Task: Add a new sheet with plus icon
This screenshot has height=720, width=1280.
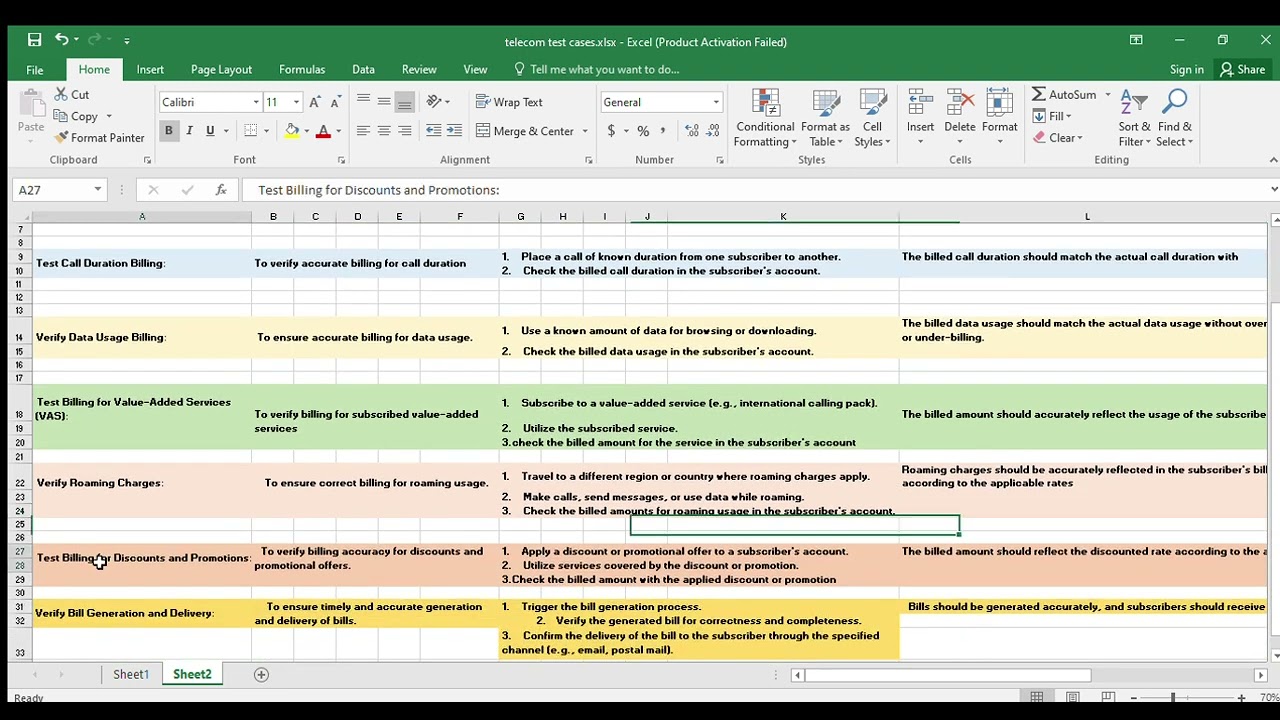Action: (261, 674)
